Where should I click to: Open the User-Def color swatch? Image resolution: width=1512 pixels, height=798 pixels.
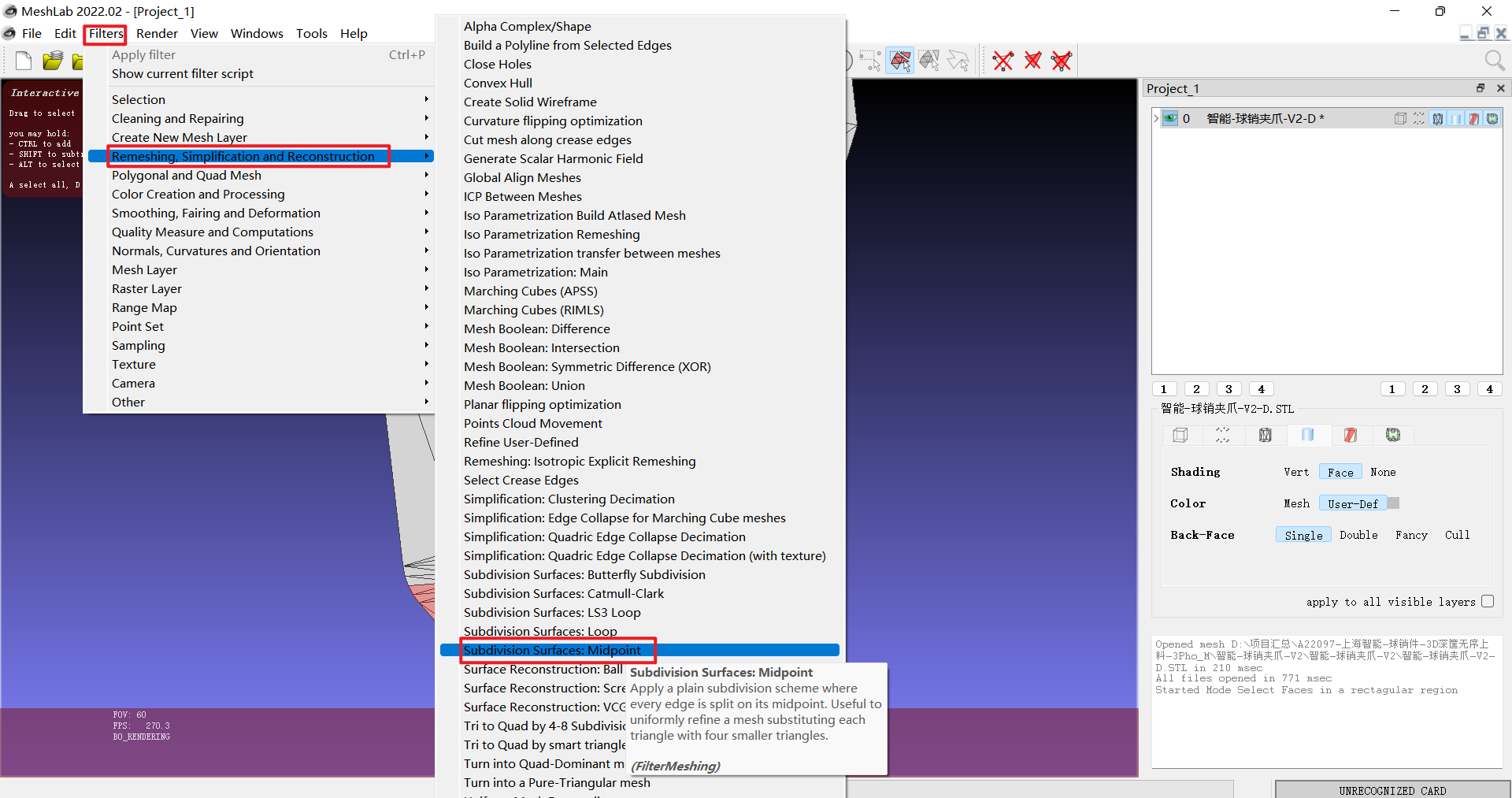point(1393,503)
